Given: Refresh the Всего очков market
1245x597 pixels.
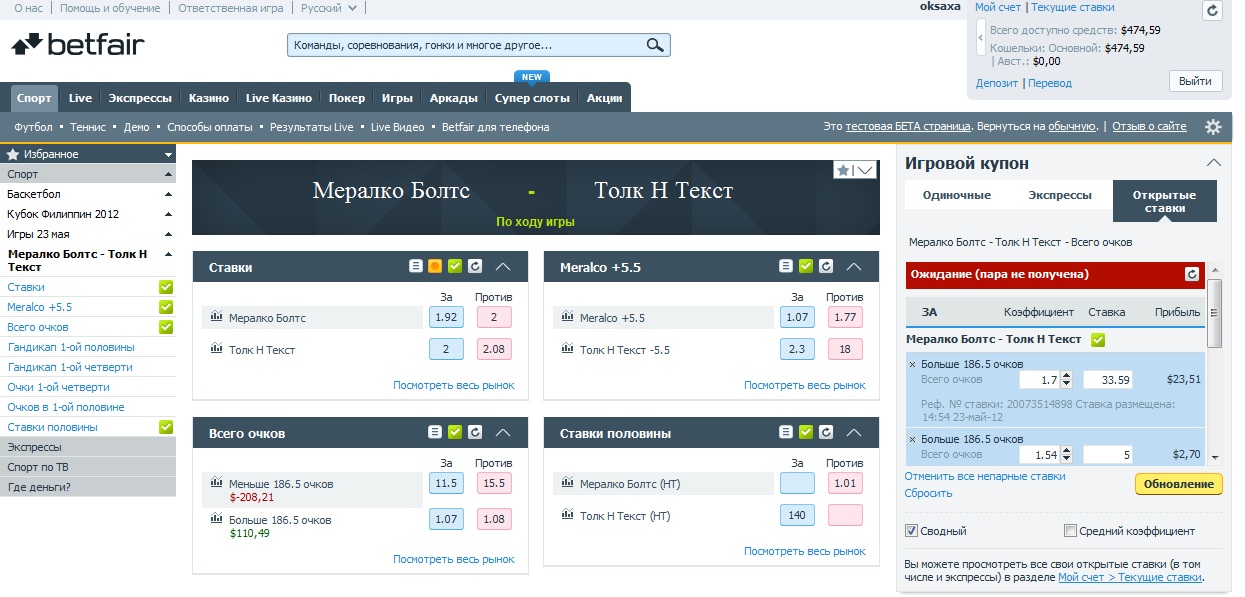Looking at the screenshot, I should click(x=475, y=433).
